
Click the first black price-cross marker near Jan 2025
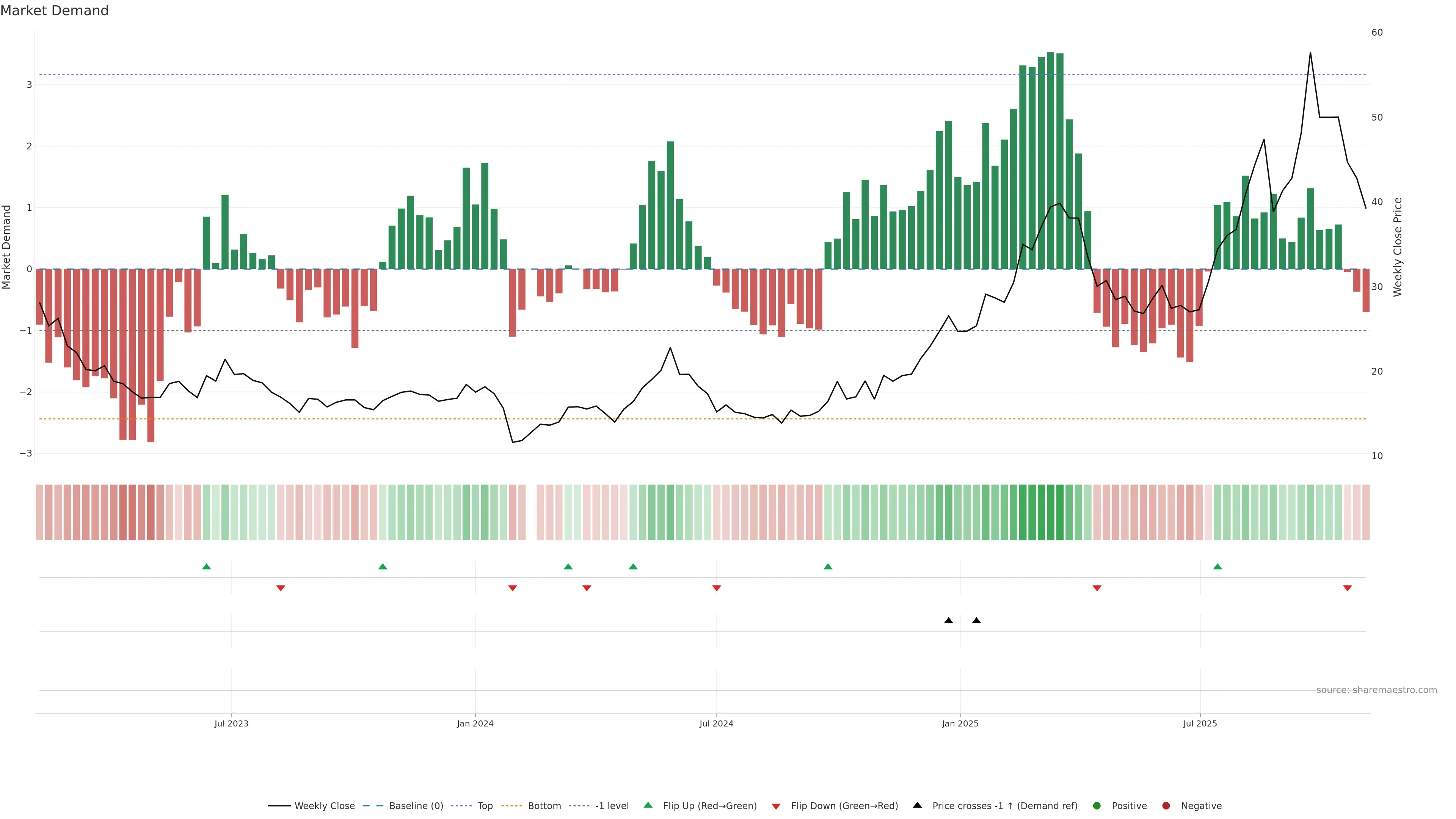point(948,621)
